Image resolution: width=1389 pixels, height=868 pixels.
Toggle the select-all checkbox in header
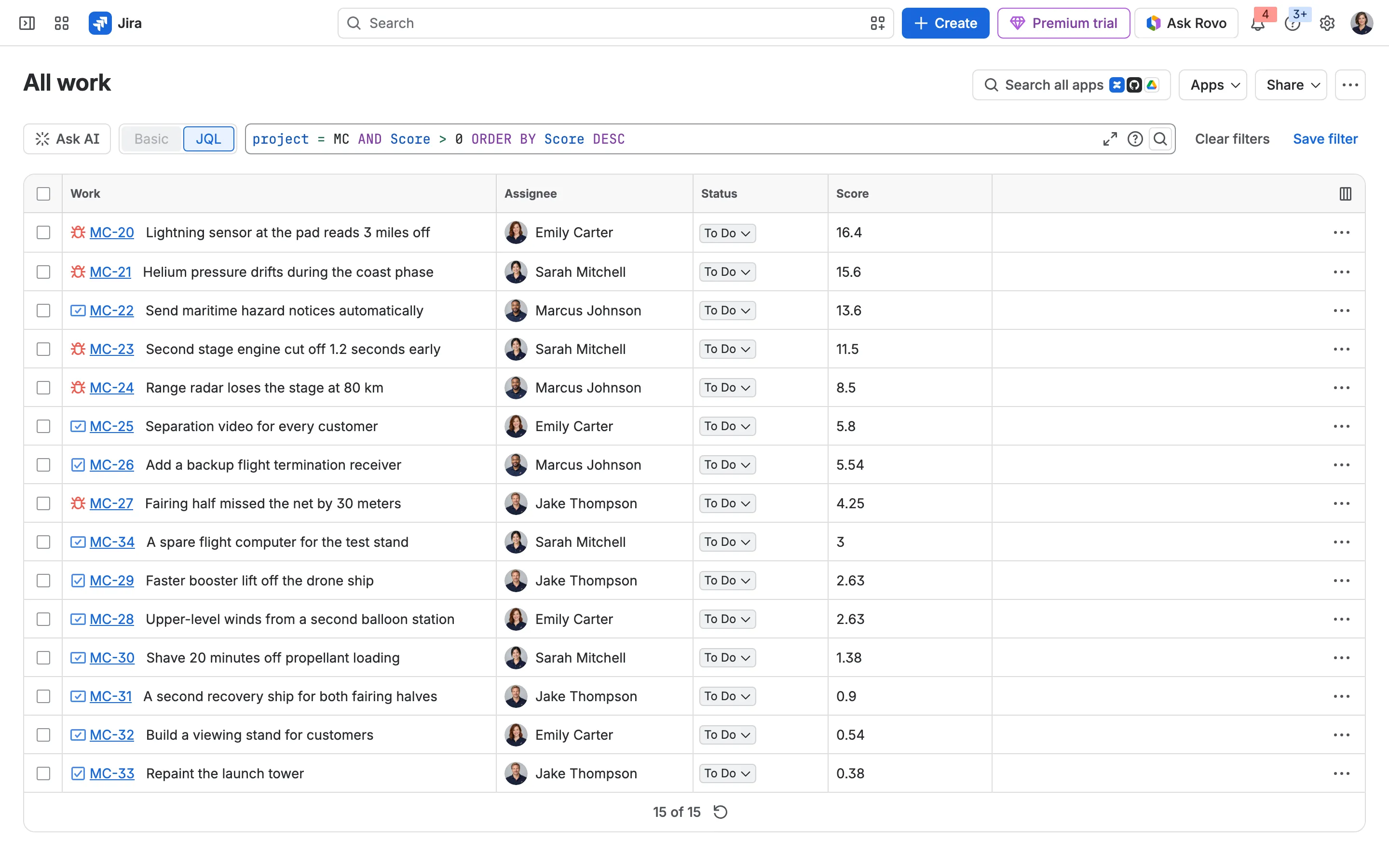click(43, 193)
